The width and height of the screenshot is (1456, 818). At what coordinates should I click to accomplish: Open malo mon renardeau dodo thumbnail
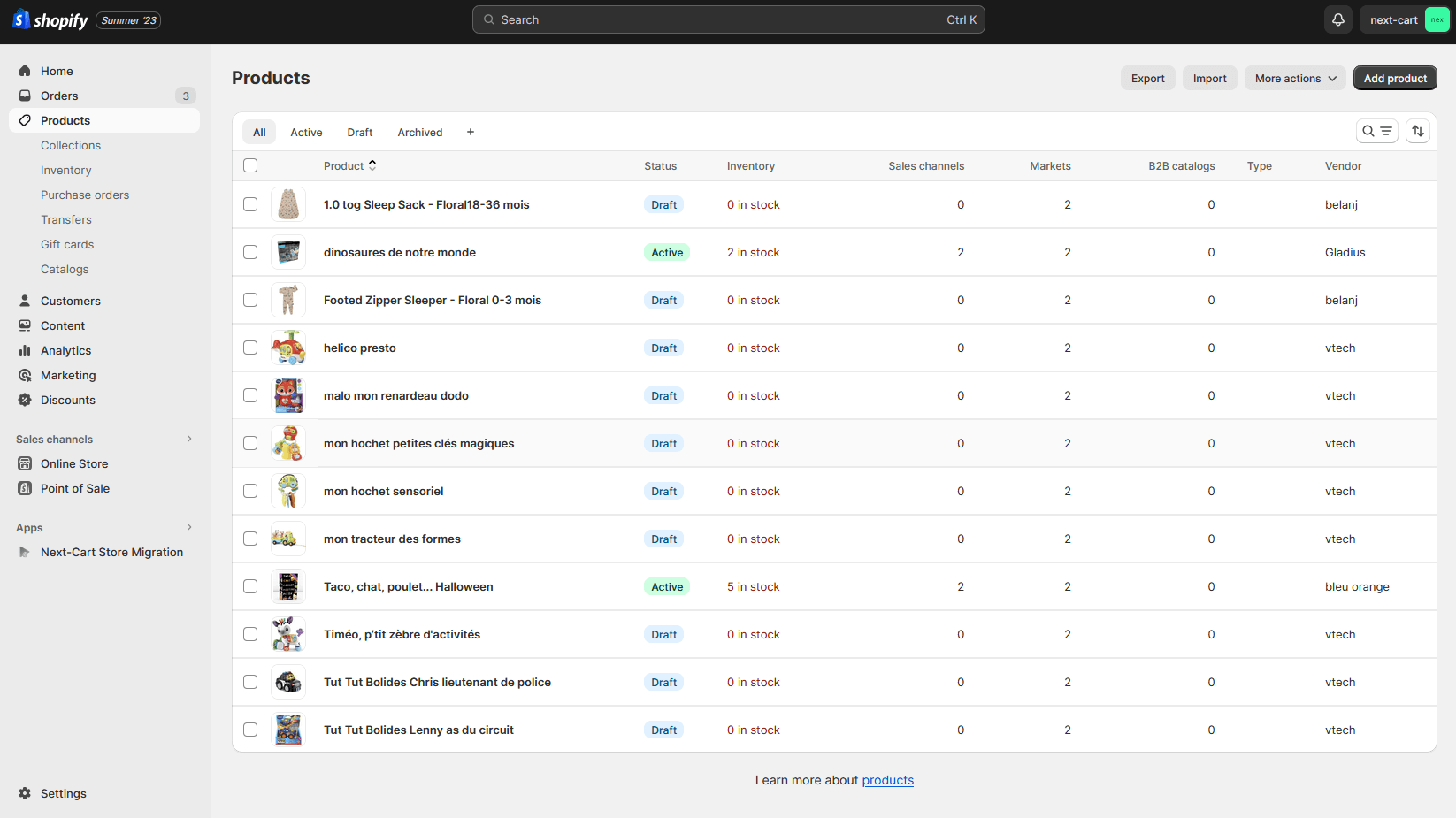[x=288, y=395]
